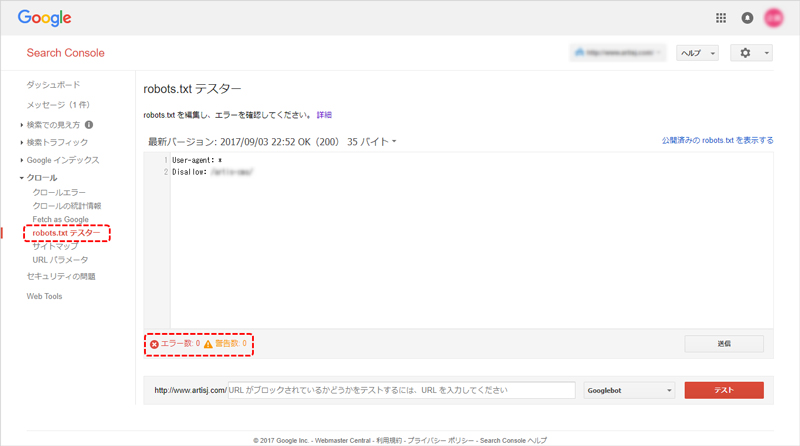
Task: Click the URL test input field
Action: [x=402, y=390]
